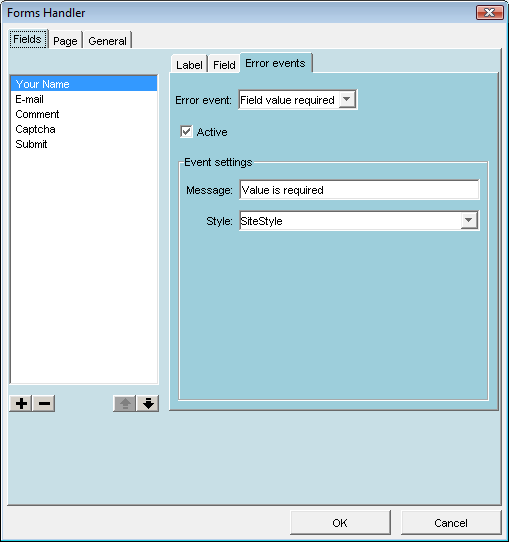
Task: Confirm with the OK button
Action: coord(340,523)
